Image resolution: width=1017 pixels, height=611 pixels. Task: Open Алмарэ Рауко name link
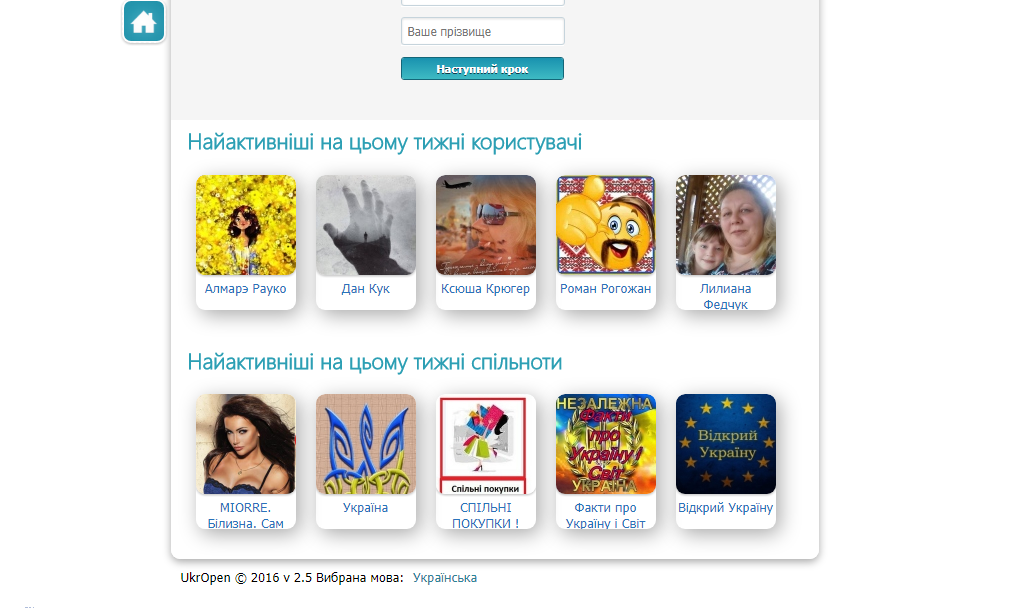(x=246, y=289)
